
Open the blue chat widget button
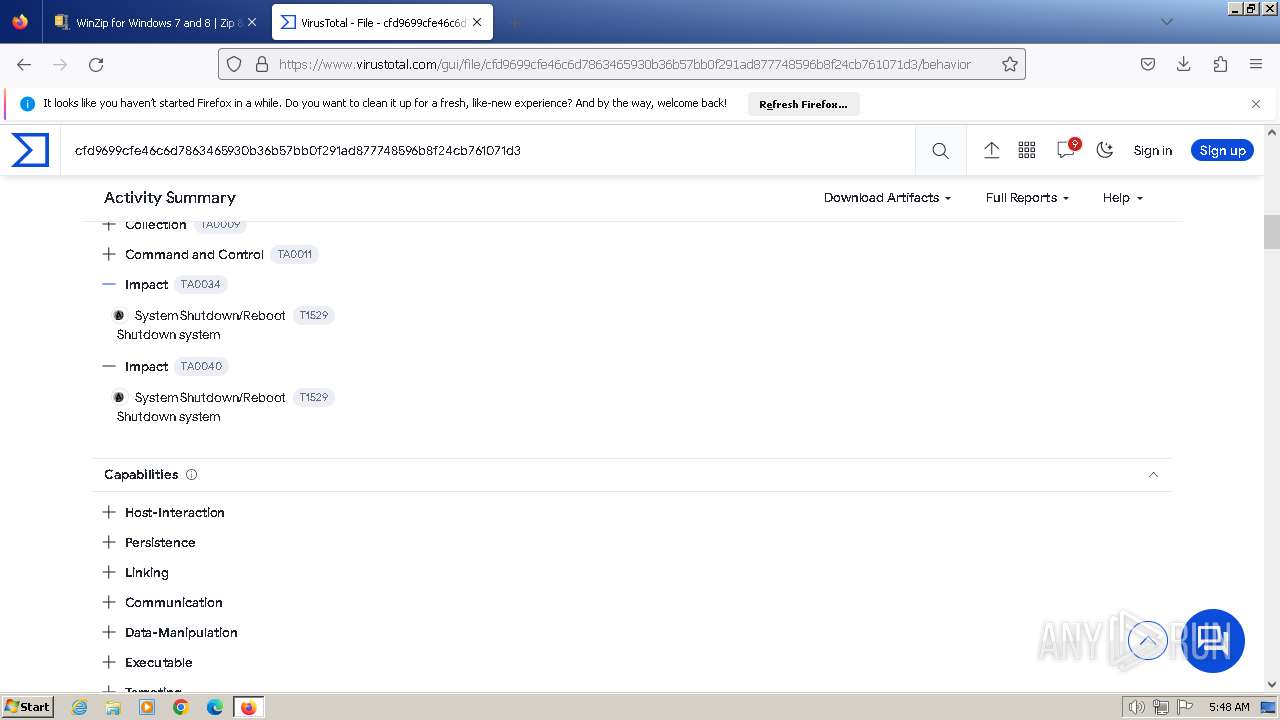pos(1213,640)
